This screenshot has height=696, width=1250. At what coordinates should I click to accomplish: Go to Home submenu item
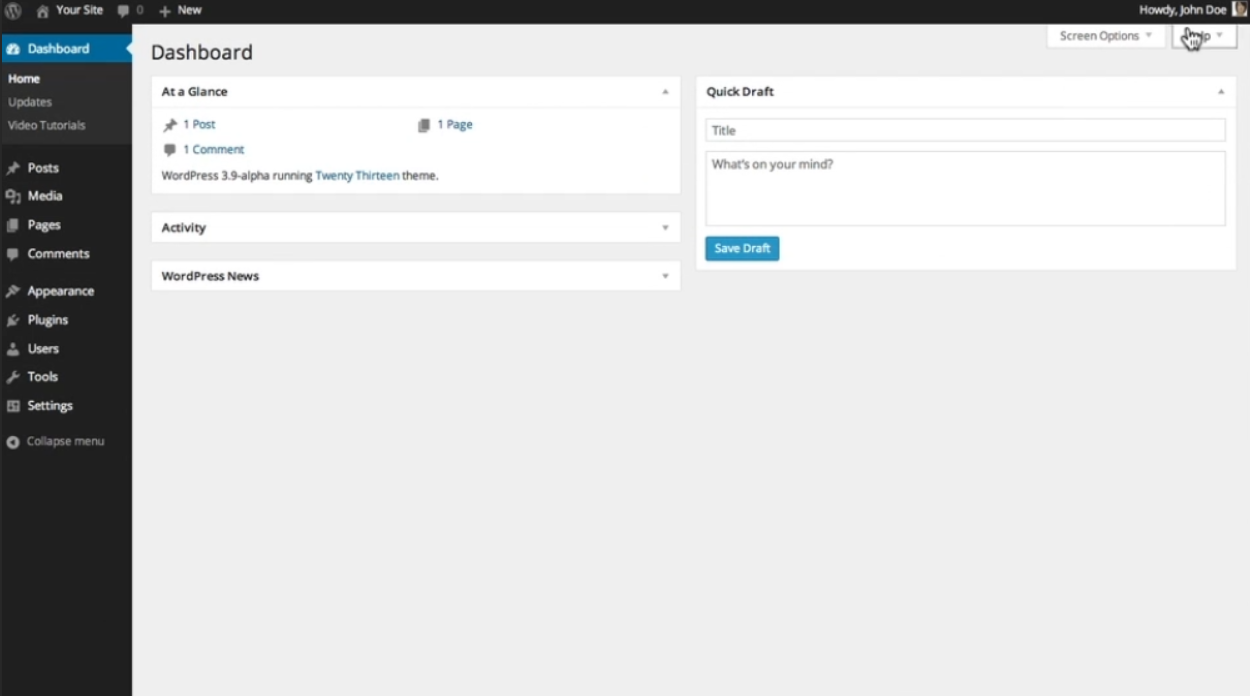(24, 79)
